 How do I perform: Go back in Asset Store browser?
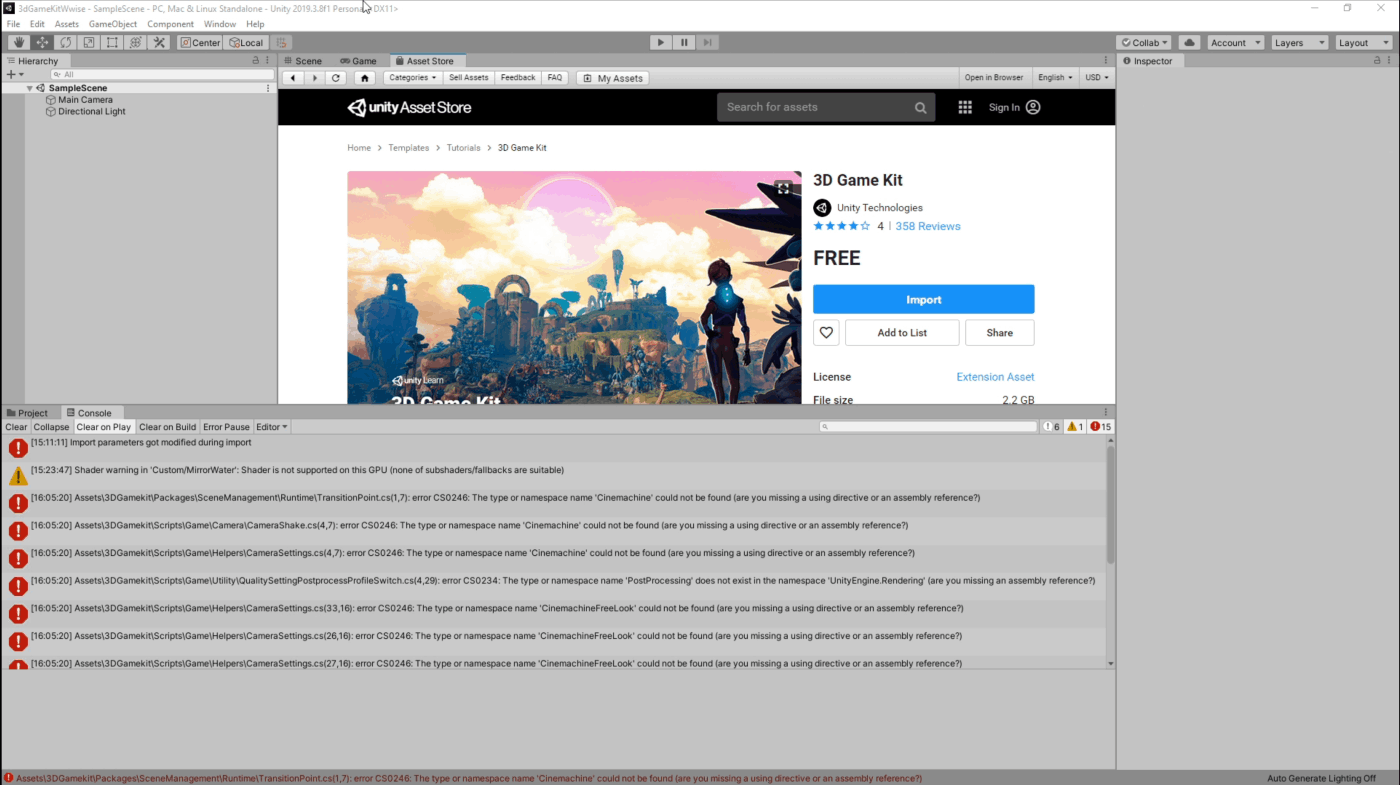point(293,77)
